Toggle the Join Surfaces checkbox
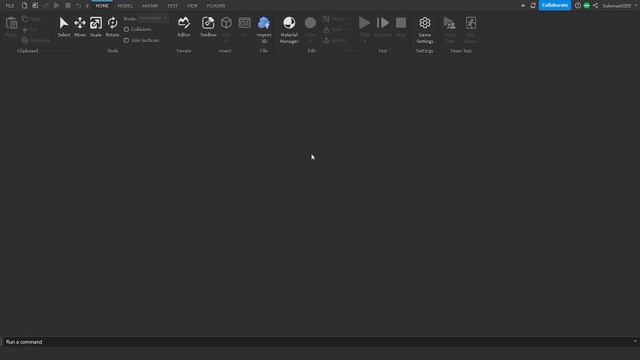The width and height of the screenshot is (640, 360). [127, 40]
